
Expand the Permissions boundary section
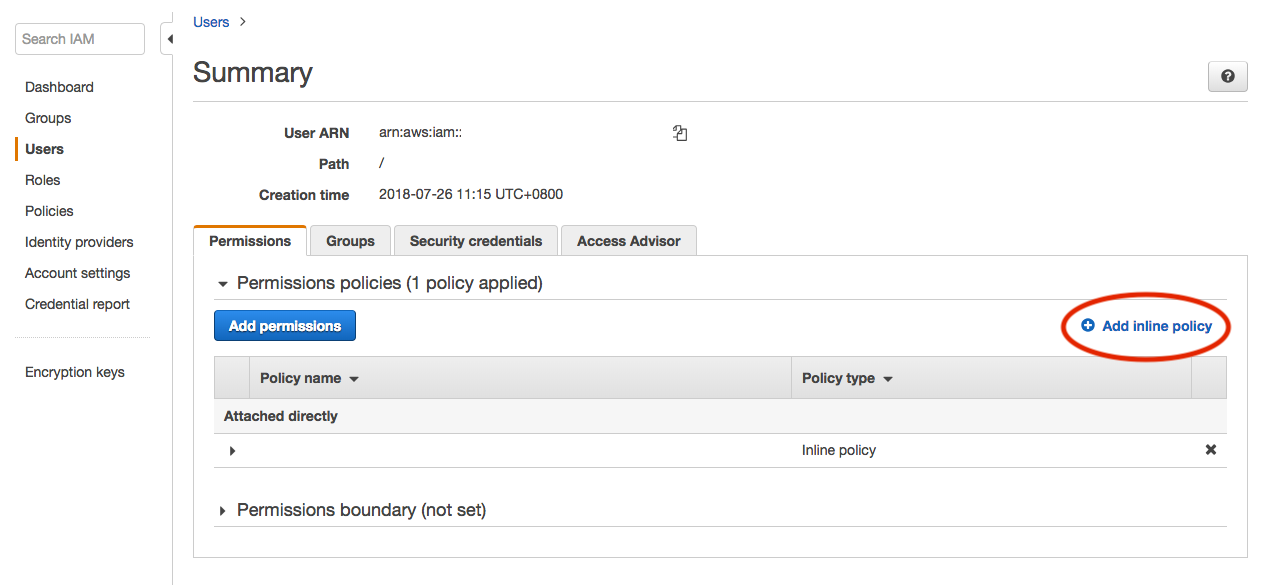pyautogui.click(x=222, y=511)
